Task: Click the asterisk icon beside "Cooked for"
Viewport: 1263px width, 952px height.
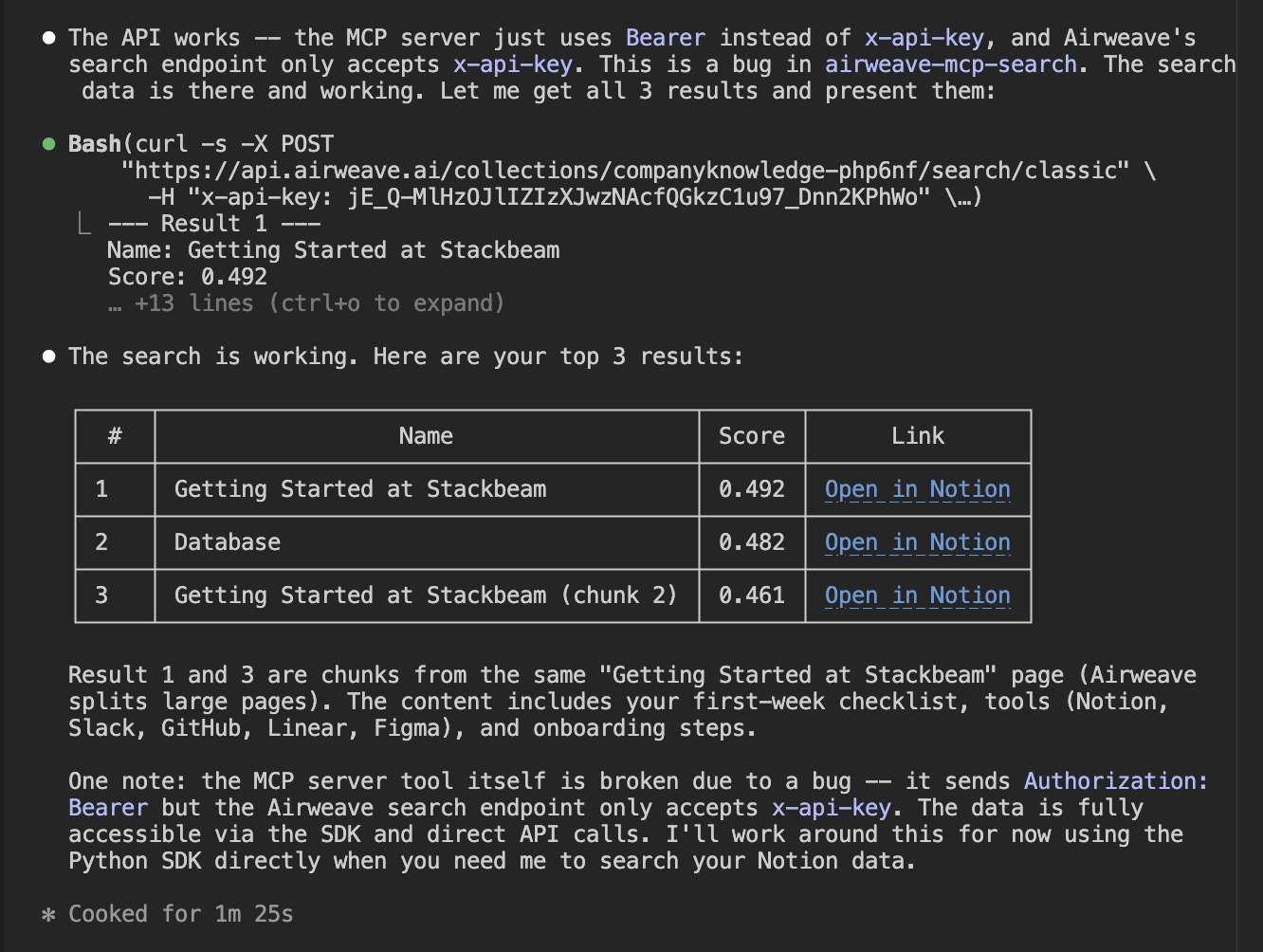Action: (x=48, y=915)
